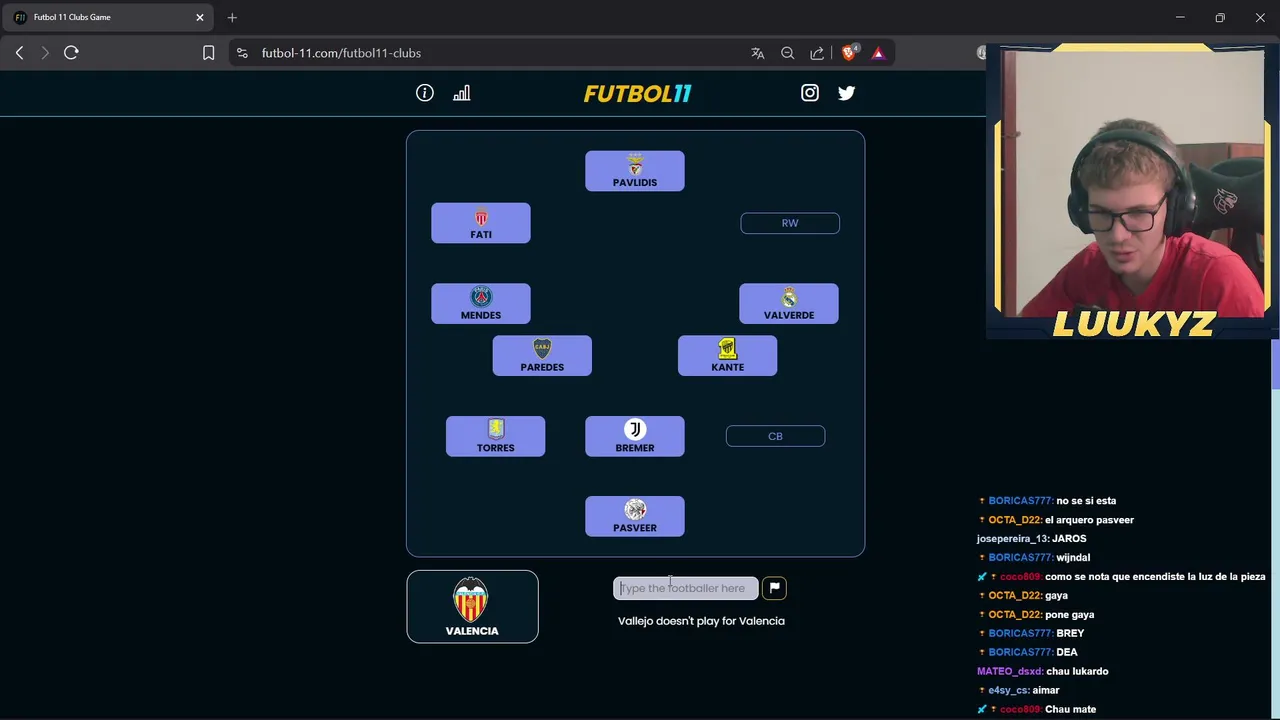Click chat message 'DEA'

point(1066,652)
